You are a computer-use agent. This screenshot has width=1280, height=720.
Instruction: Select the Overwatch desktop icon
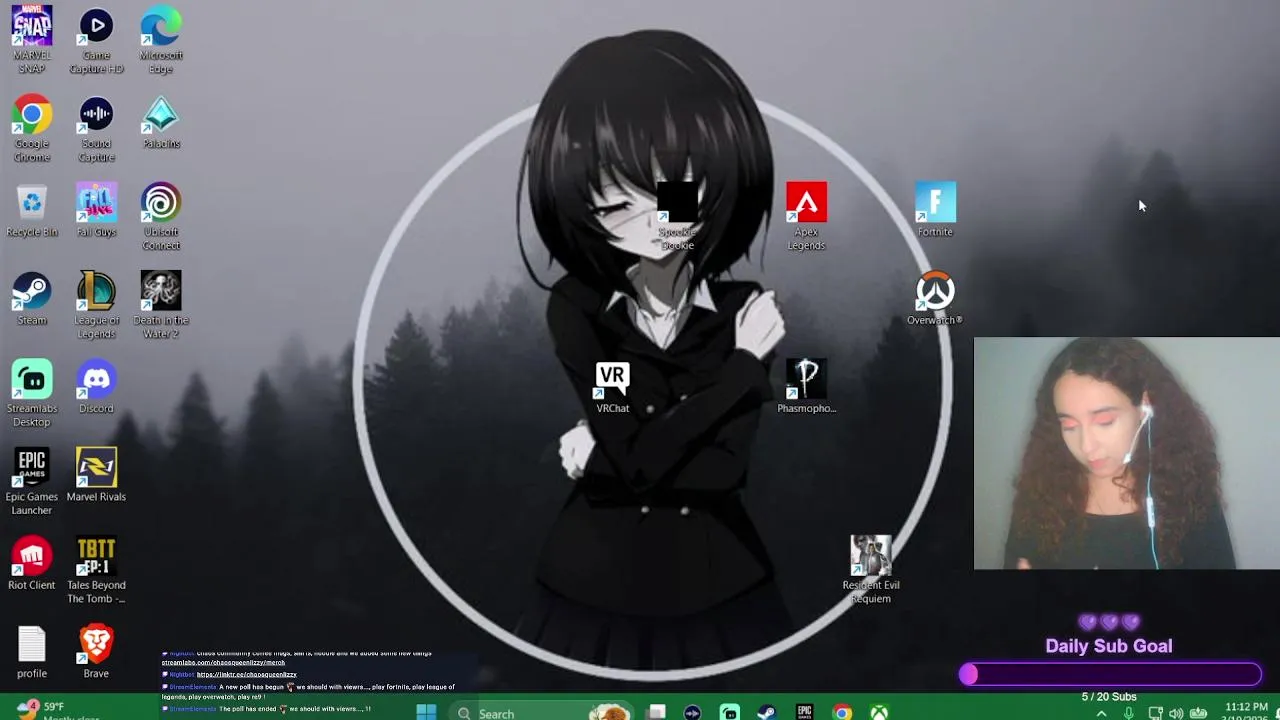(935, 298)
